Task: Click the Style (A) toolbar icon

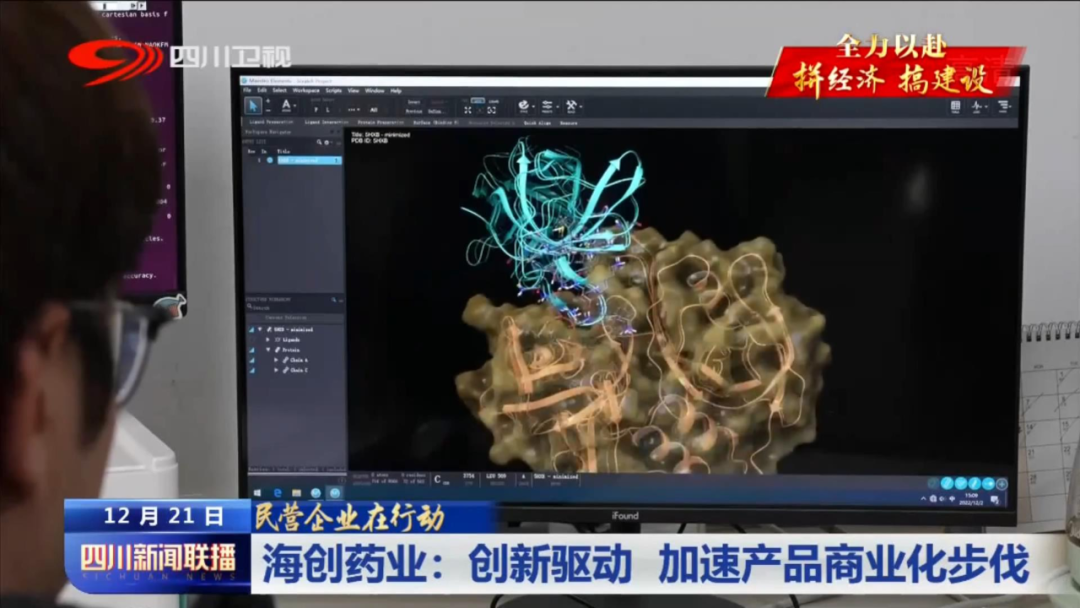Action: tap(286, 105)
